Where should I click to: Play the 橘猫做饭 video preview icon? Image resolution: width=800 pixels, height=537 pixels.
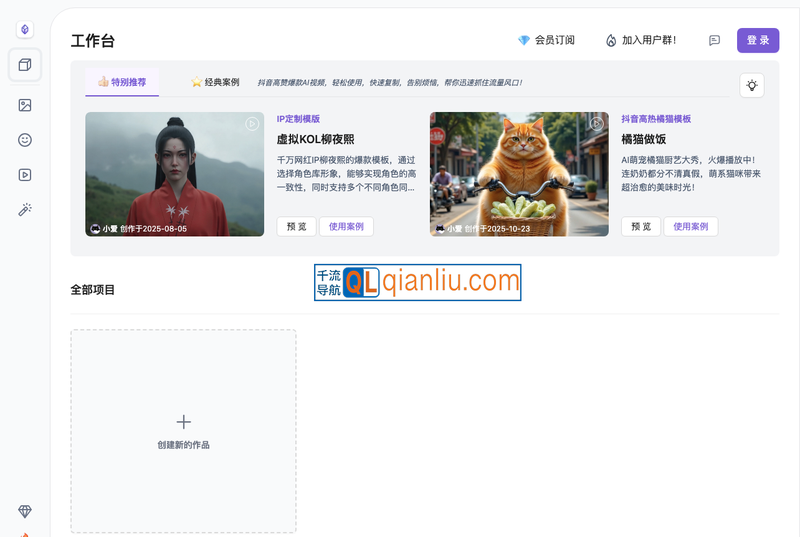pyautogui.click(x=597, y=124)
